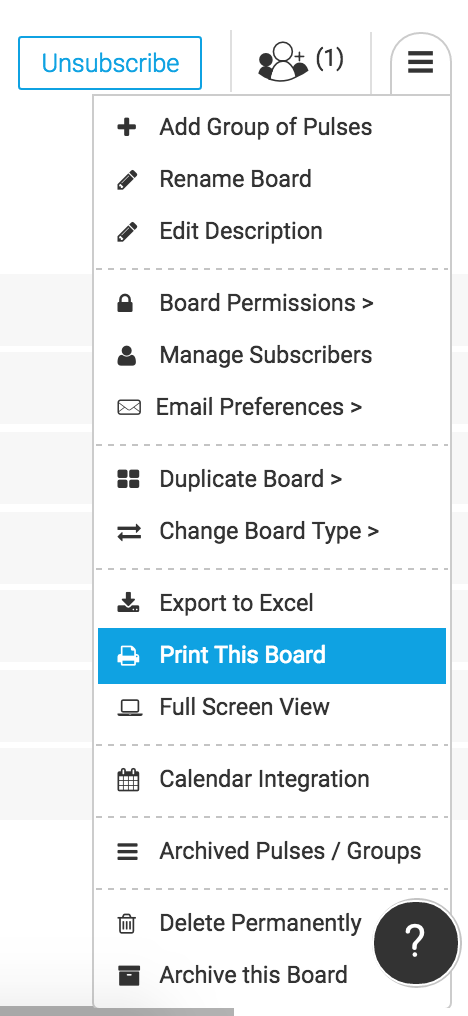
Task: Click the plus icon beside Add Group of Pulses
Action: pyautogui.click(x=127, y=126)
